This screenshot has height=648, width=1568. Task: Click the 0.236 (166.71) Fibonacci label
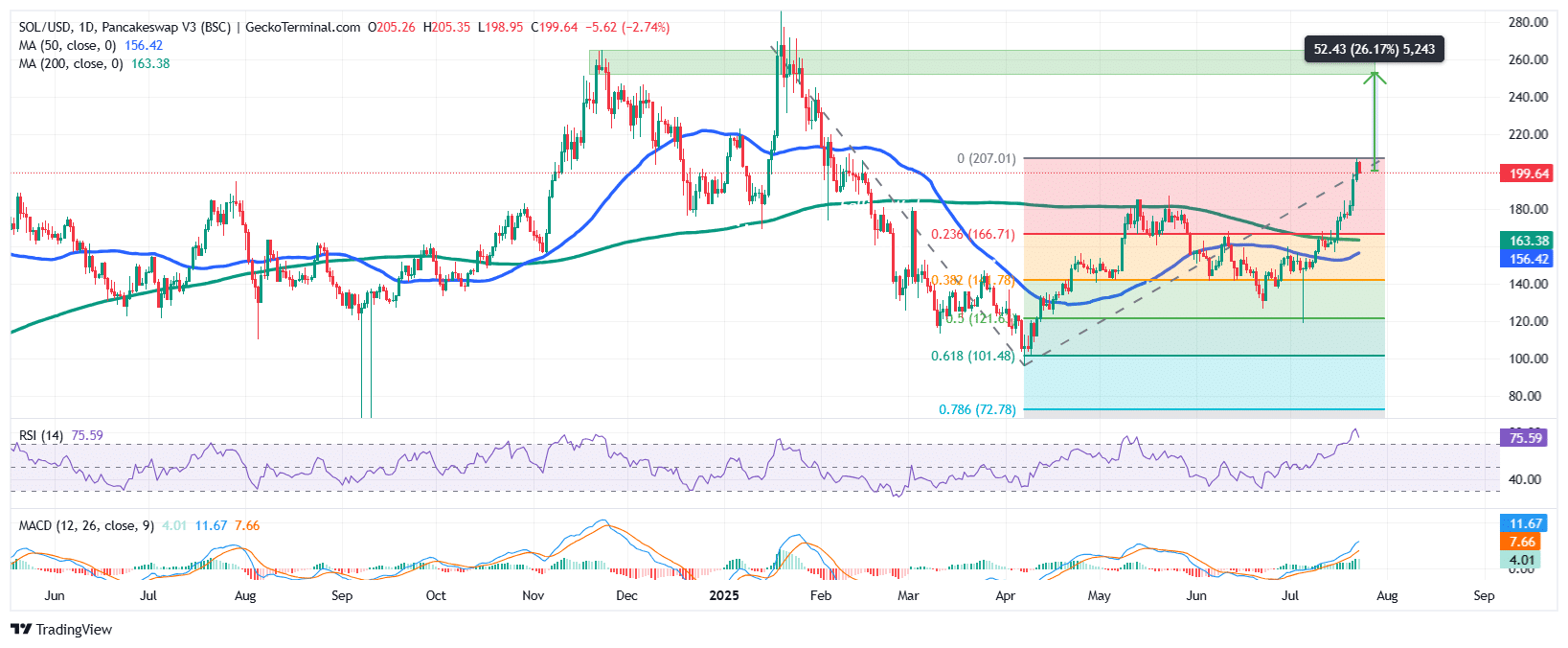[973, 234]
